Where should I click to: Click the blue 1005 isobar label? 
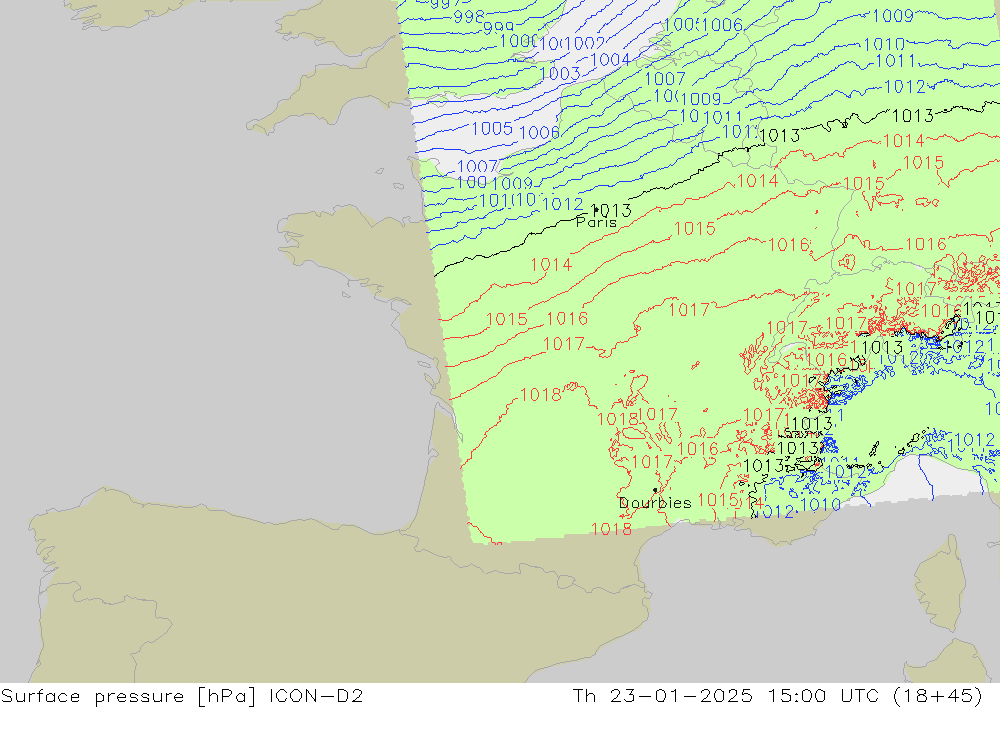(x=492, y=129)
